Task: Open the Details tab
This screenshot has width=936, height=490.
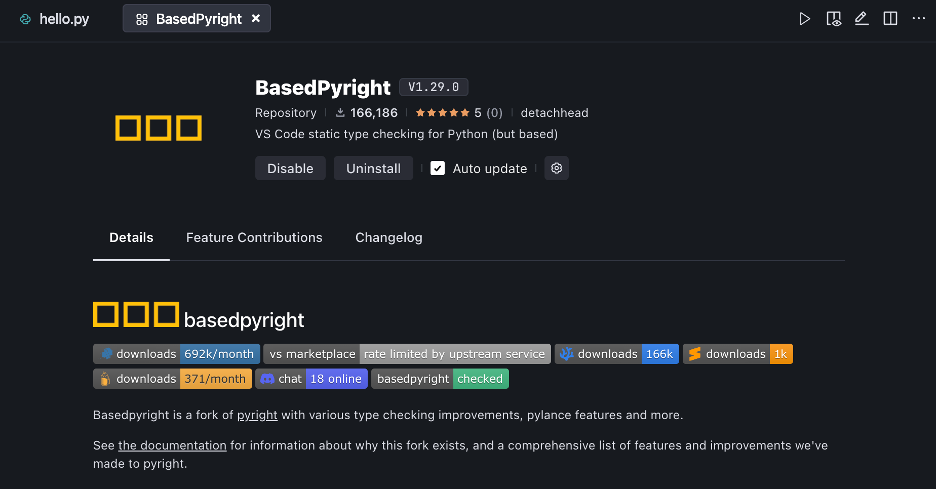Action: (131, 238)
